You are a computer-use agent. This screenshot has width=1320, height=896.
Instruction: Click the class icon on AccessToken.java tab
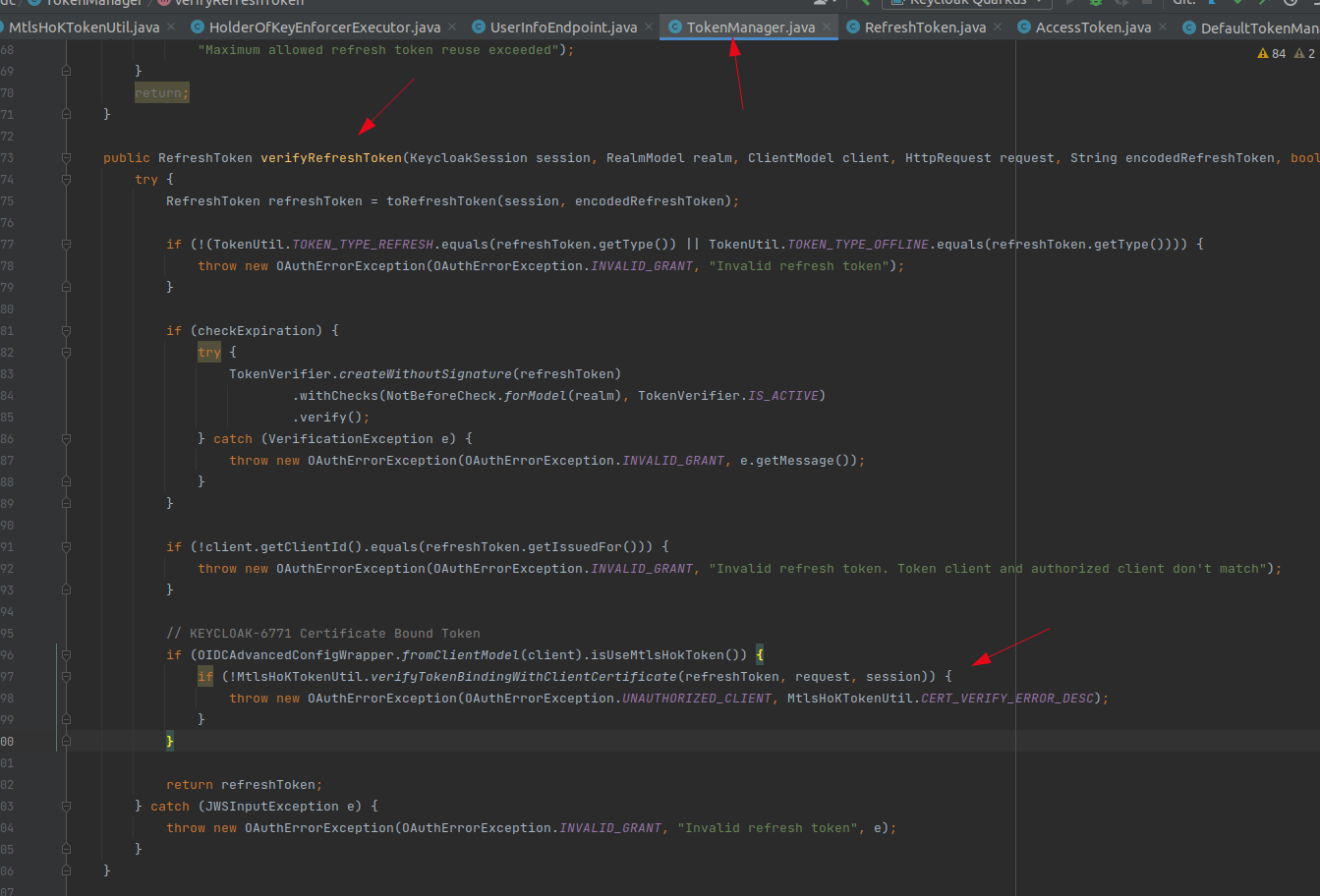pos(1024,28)
